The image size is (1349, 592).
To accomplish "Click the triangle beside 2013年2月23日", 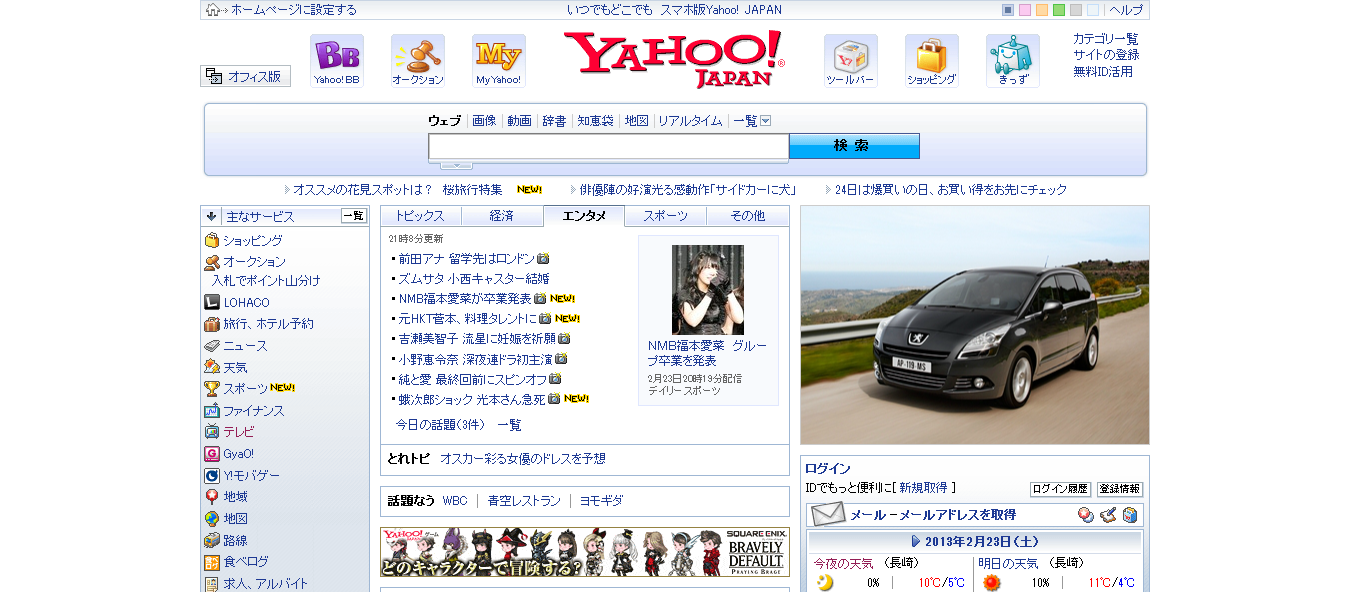I will coord(916,541).
